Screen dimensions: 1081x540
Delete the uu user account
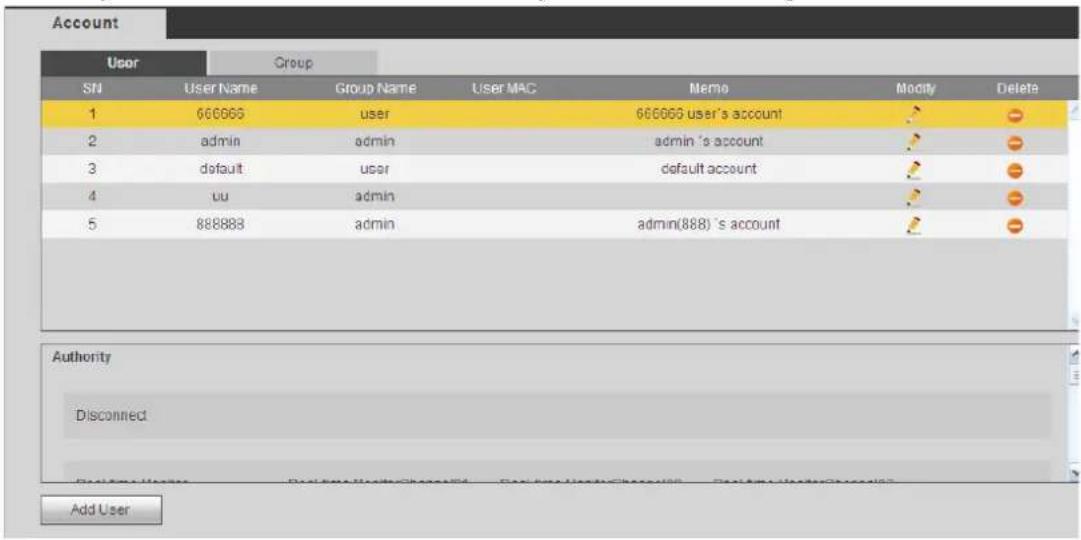click(x=1016, y=197)
